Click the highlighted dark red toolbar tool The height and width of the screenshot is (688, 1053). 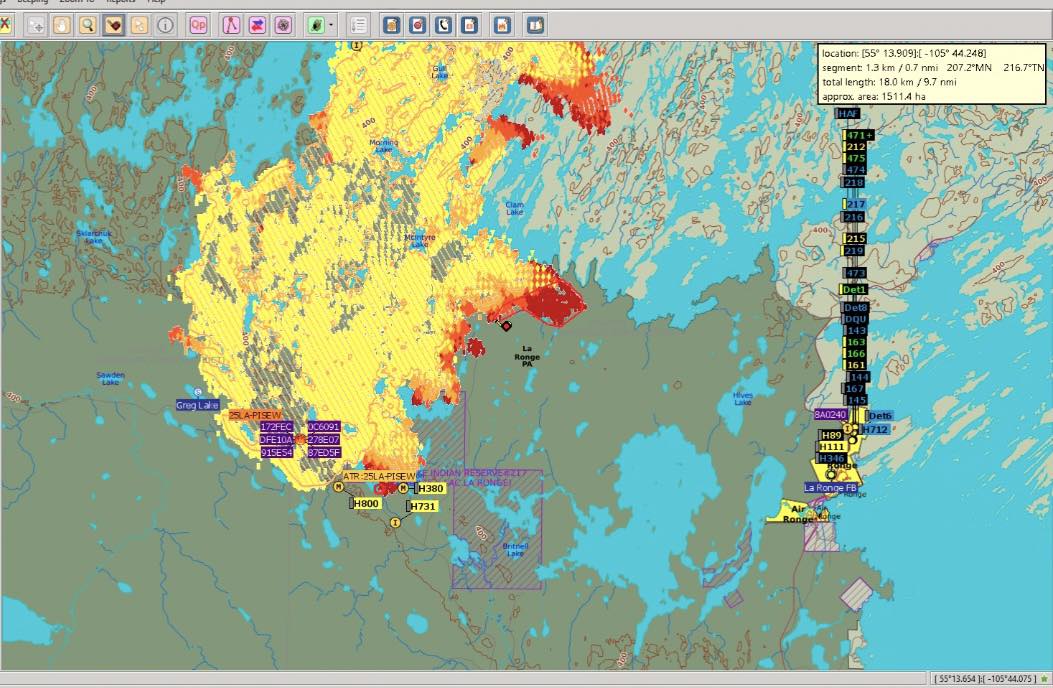(x=113, y=26)
